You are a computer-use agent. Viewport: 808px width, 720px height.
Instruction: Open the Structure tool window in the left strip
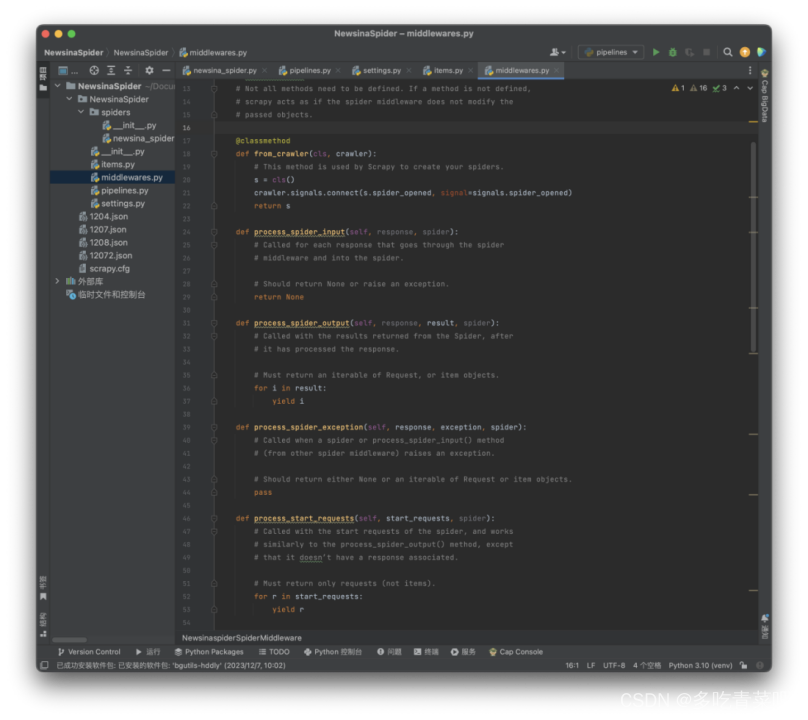pos(43,625)
